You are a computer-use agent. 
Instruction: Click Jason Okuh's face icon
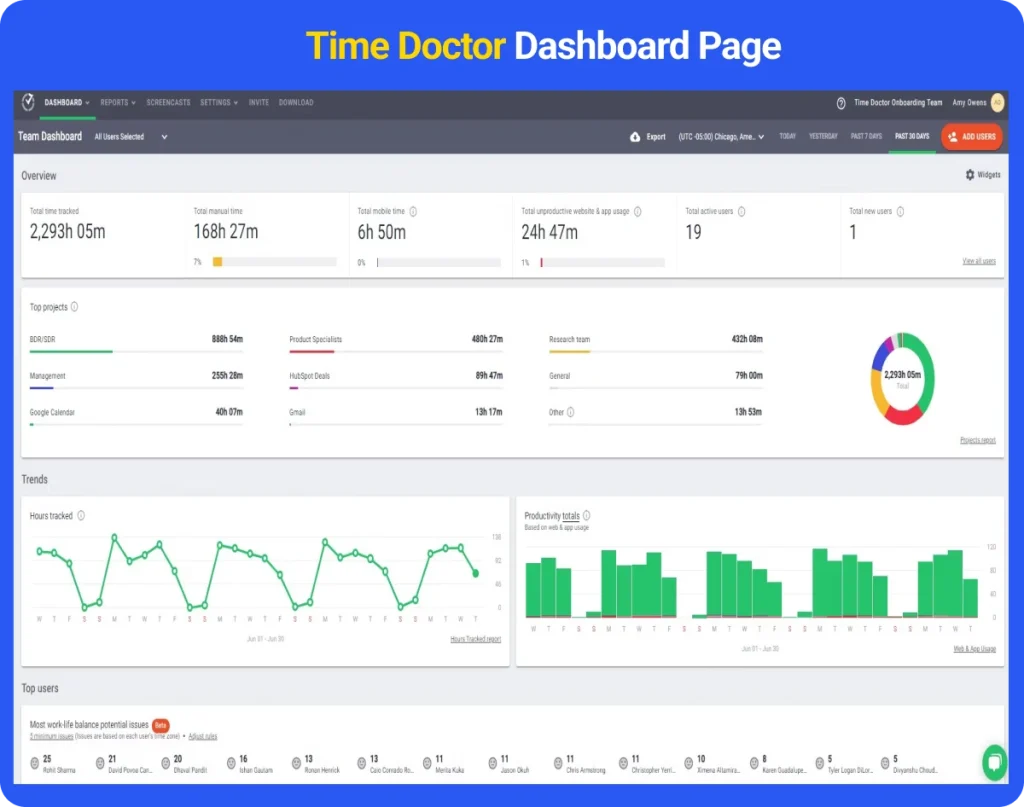coord(492,763)
